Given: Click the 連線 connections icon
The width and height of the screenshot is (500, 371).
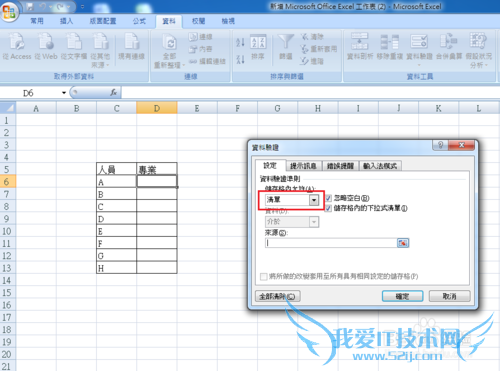Looking at the screenshot, I should pos(193,36).
